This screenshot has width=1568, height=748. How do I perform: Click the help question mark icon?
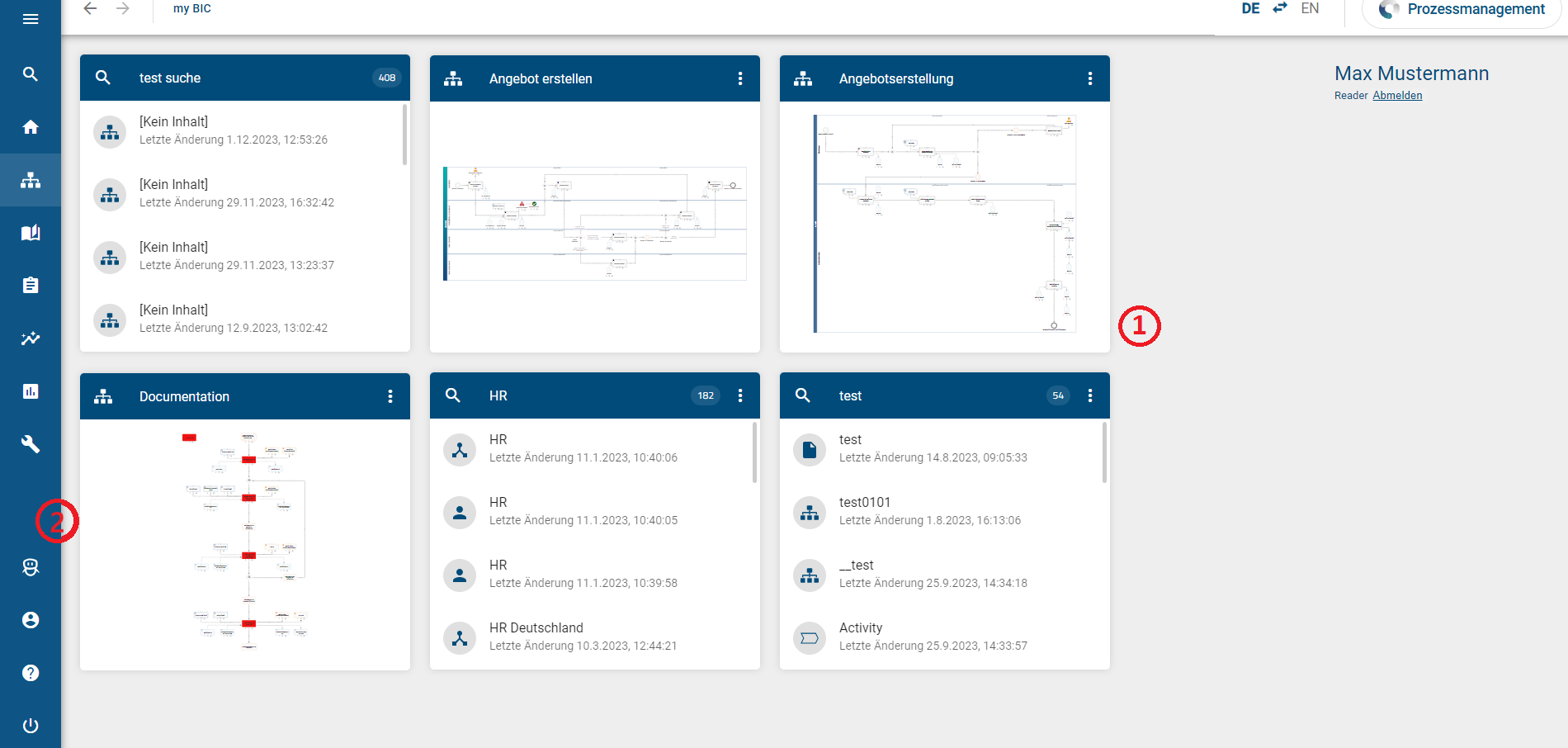coord(31,673)
